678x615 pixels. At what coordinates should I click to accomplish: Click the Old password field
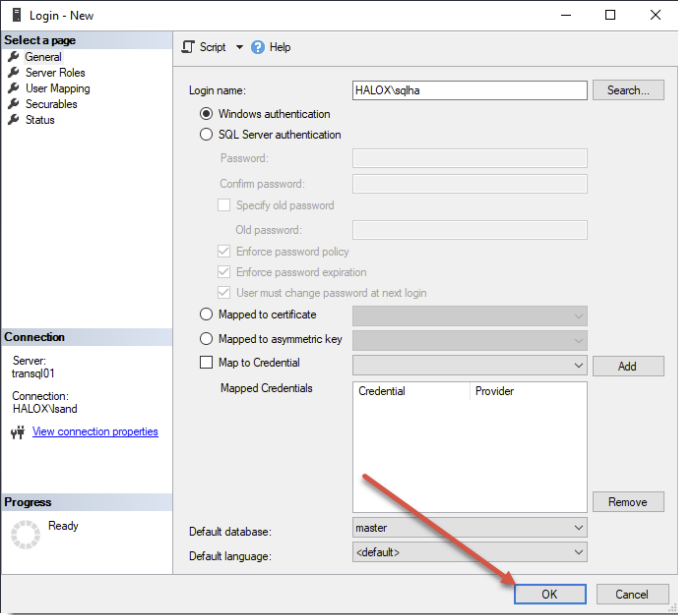click(470, 230)
